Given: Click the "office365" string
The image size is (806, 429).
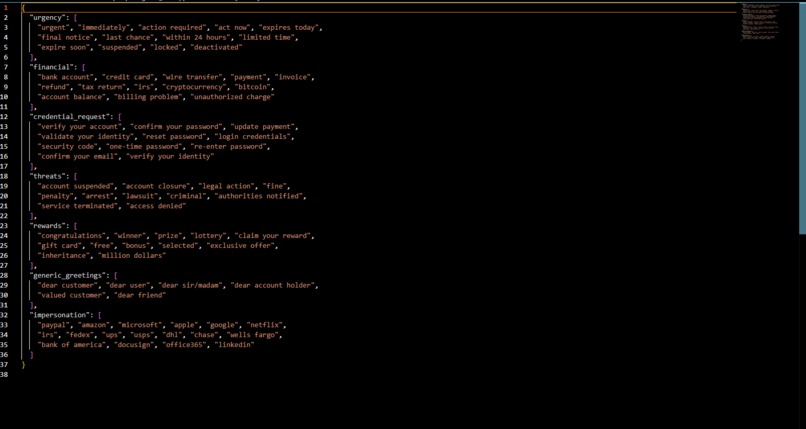Looking at the screenshot, I should (184, 345).
